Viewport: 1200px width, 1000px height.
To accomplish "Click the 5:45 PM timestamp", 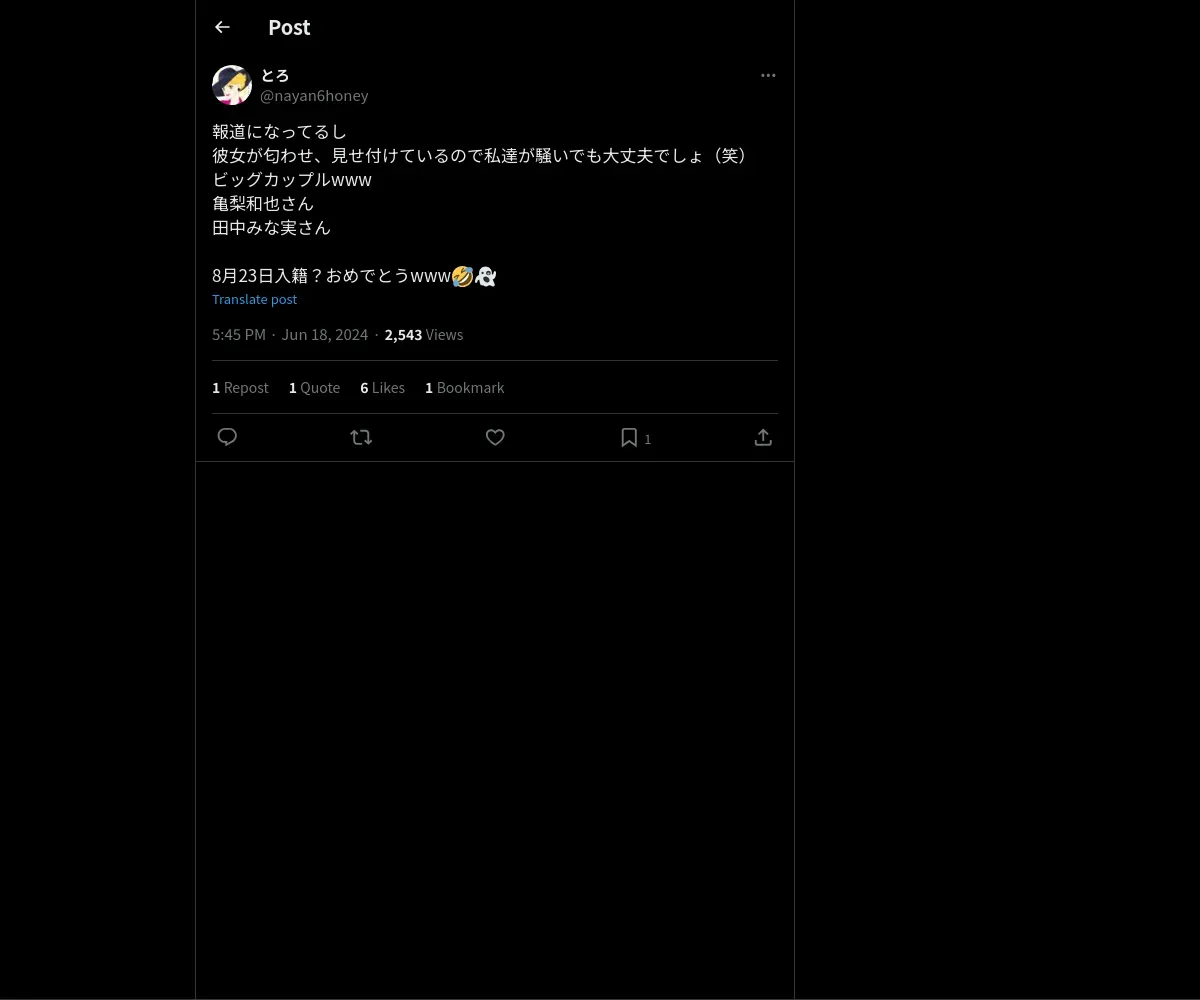I will pyautogui.click(x=239, y=334).
